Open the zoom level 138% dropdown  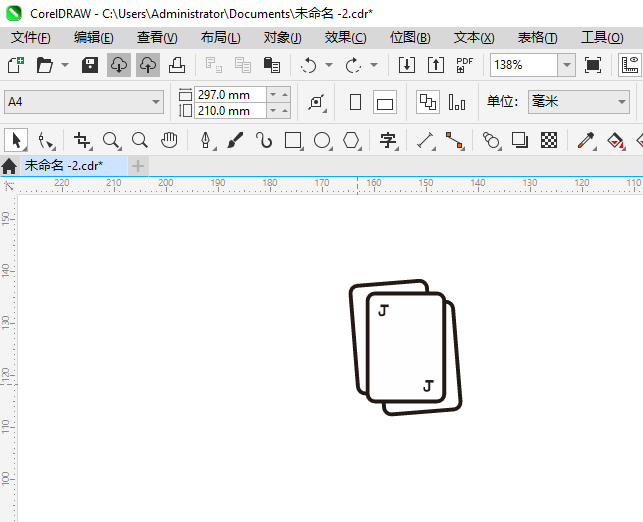[567, 65]
